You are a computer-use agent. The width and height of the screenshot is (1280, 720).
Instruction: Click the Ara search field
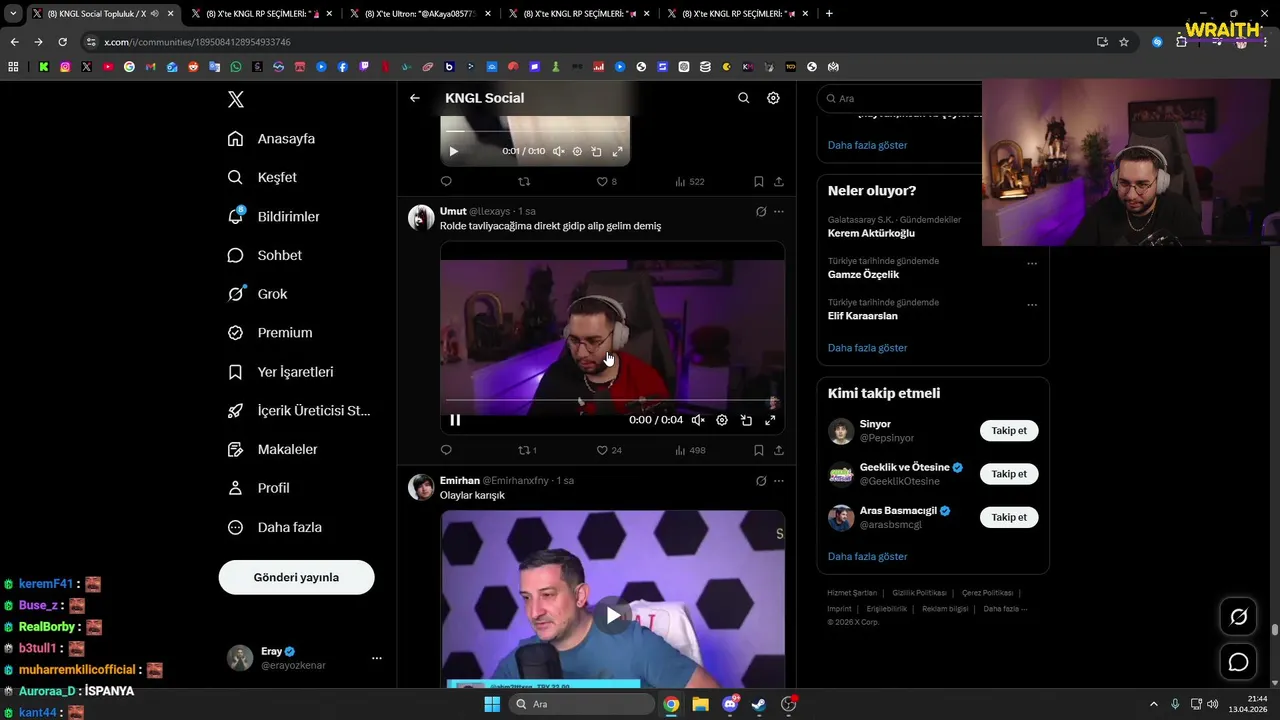[x=900, y=98]
